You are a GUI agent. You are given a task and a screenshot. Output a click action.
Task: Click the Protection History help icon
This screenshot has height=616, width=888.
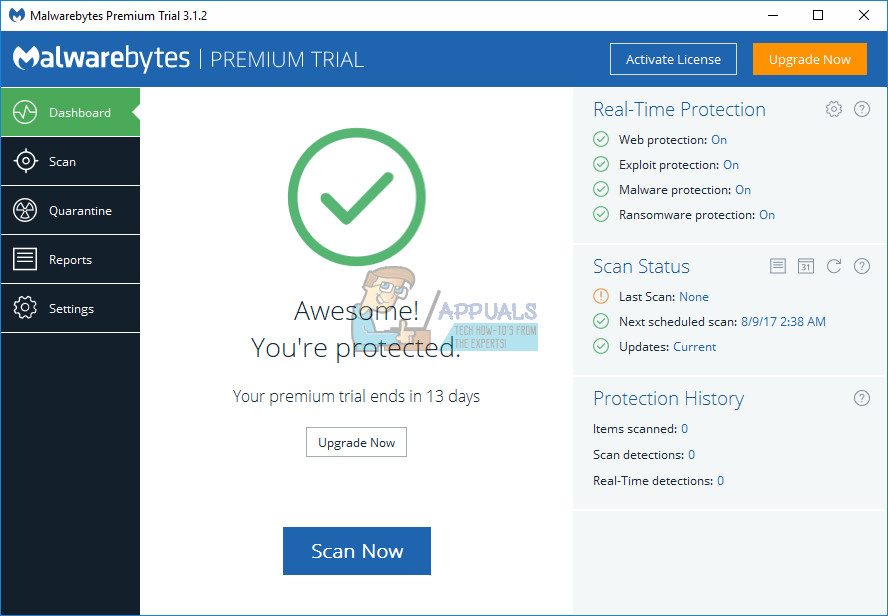pos(861,398)
